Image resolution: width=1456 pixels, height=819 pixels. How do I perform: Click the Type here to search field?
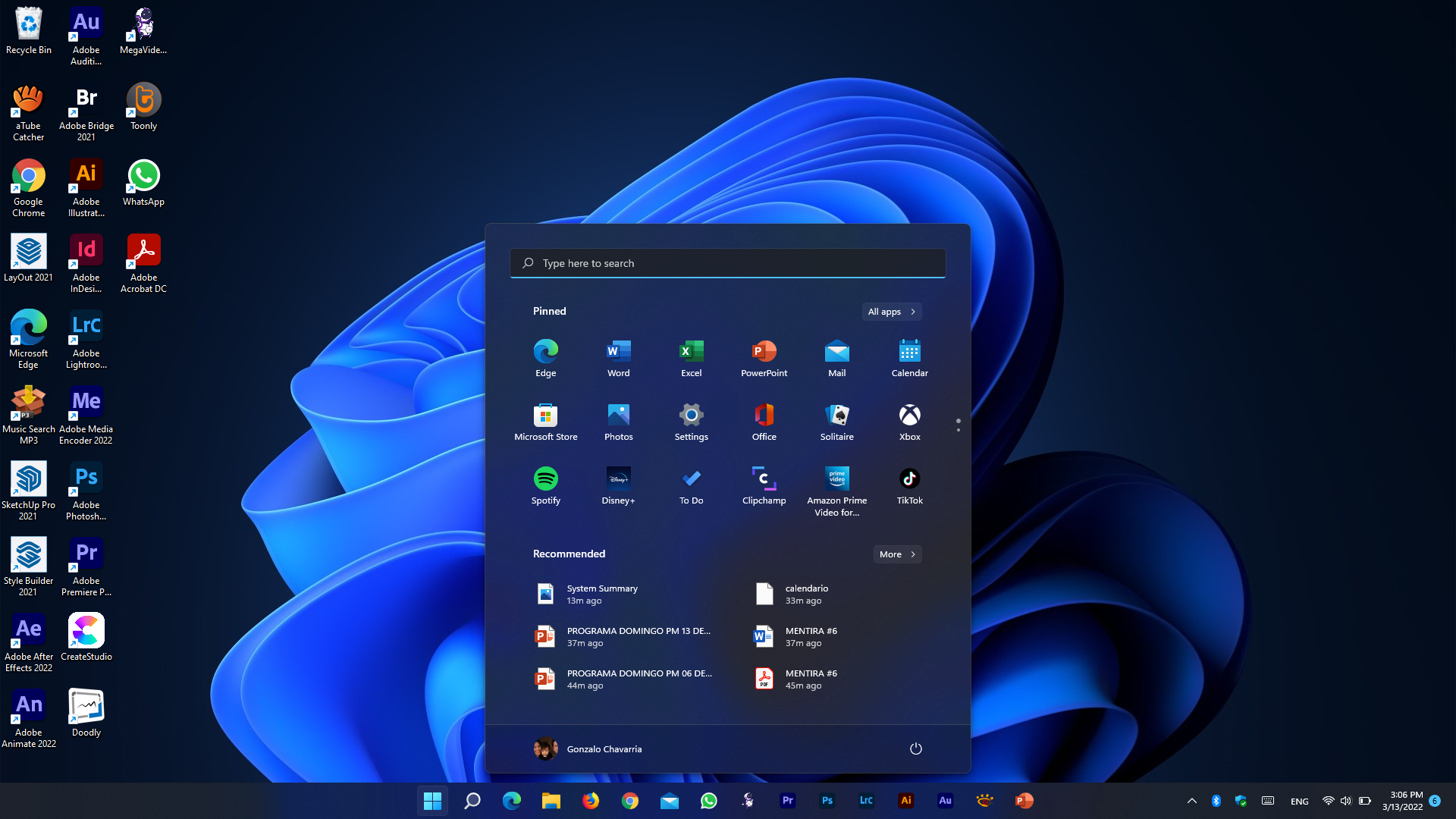point(727,263)
